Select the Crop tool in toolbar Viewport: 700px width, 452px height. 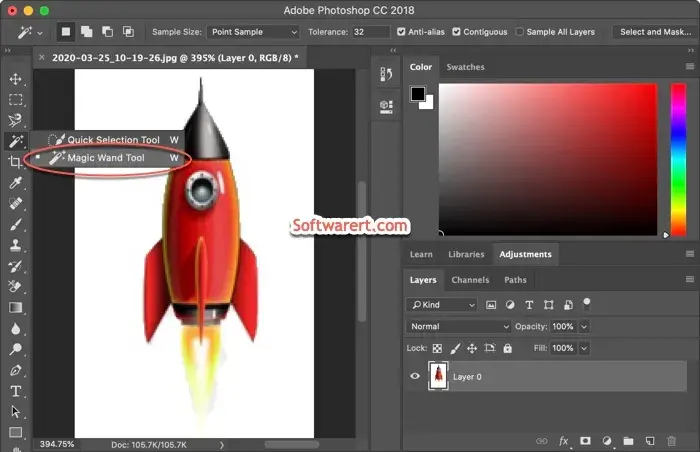pos(16,162)
